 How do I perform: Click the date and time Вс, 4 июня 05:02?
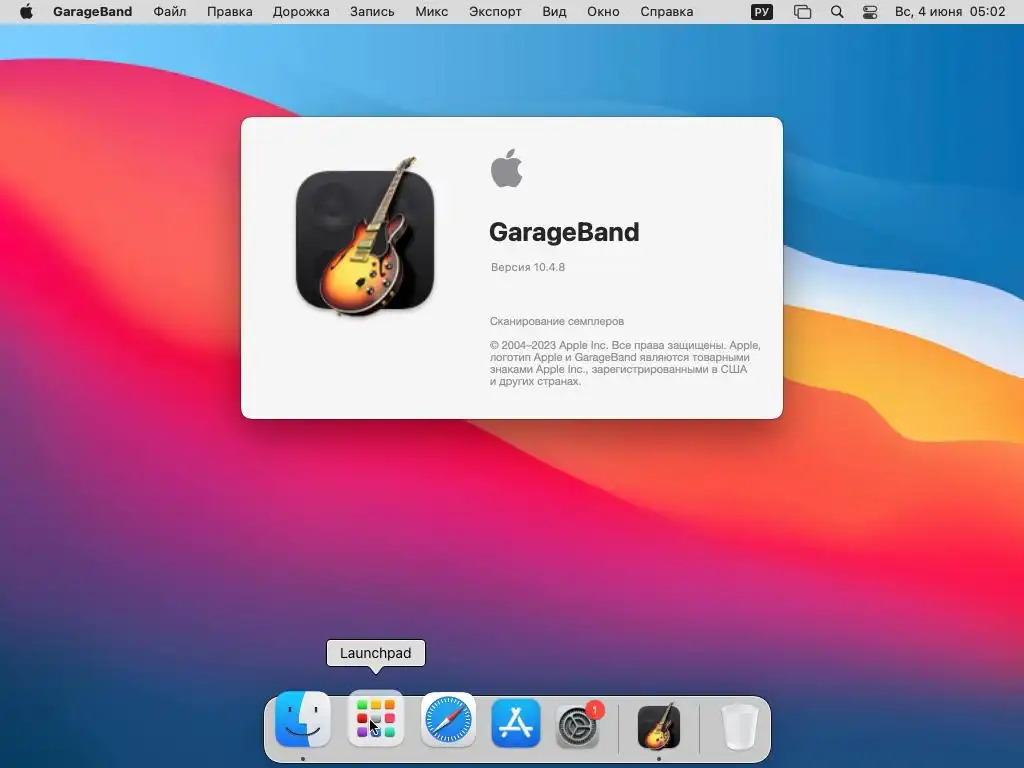(x=950, y=12)
